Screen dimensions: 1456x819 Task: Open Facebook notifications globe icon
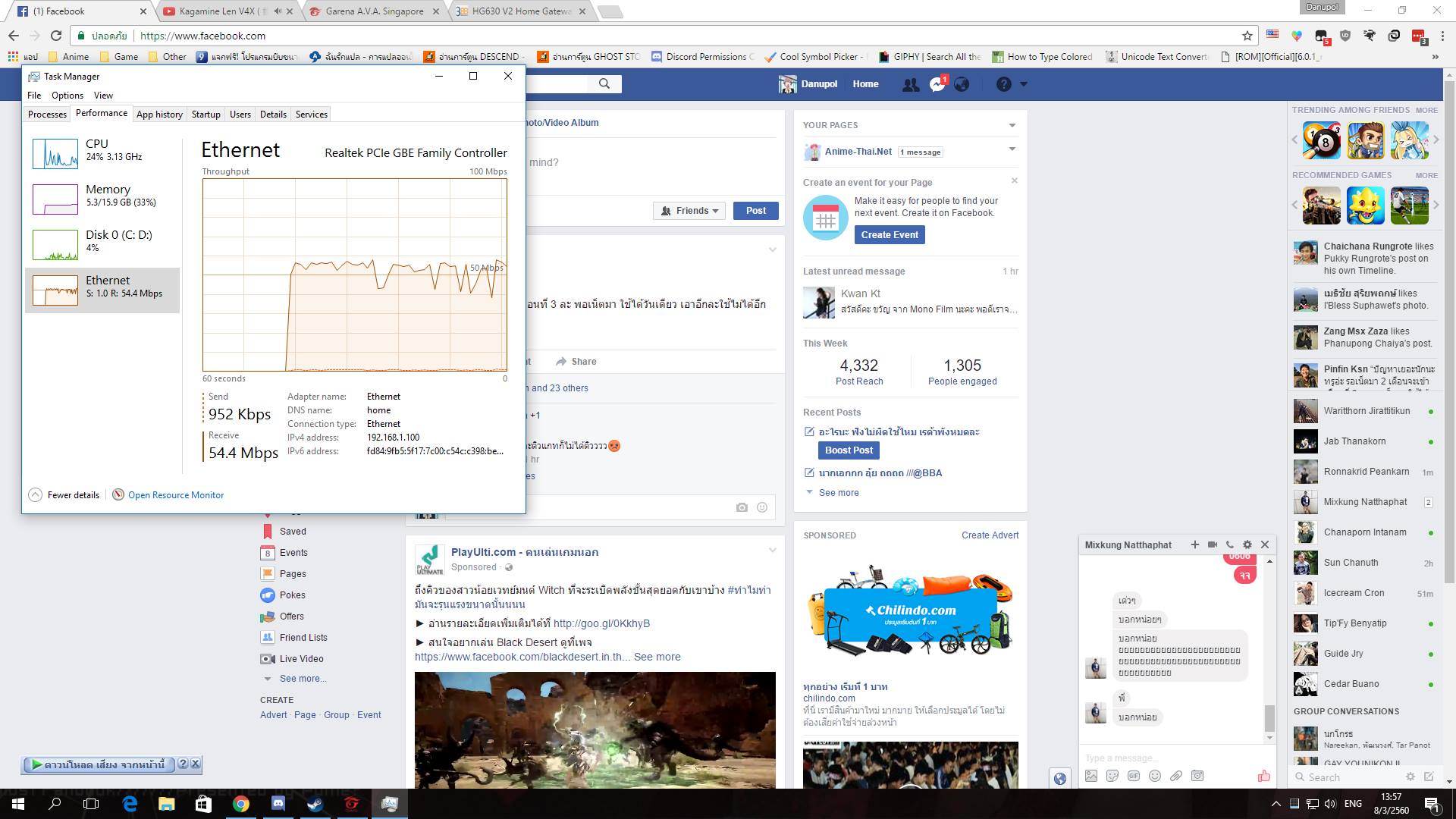962,84
